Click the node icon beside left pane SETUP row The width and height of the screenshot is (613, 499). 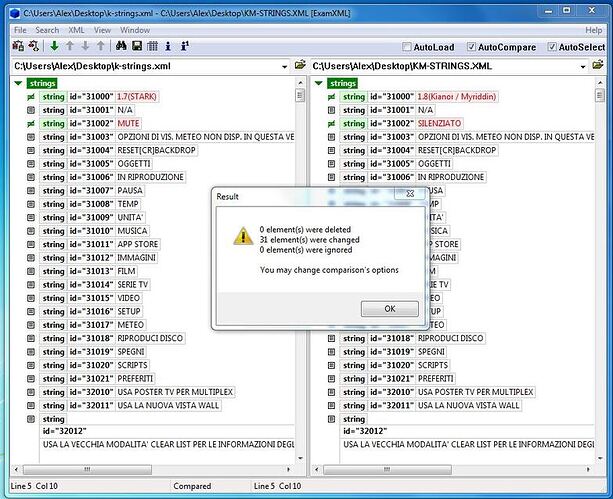(31, 312)
